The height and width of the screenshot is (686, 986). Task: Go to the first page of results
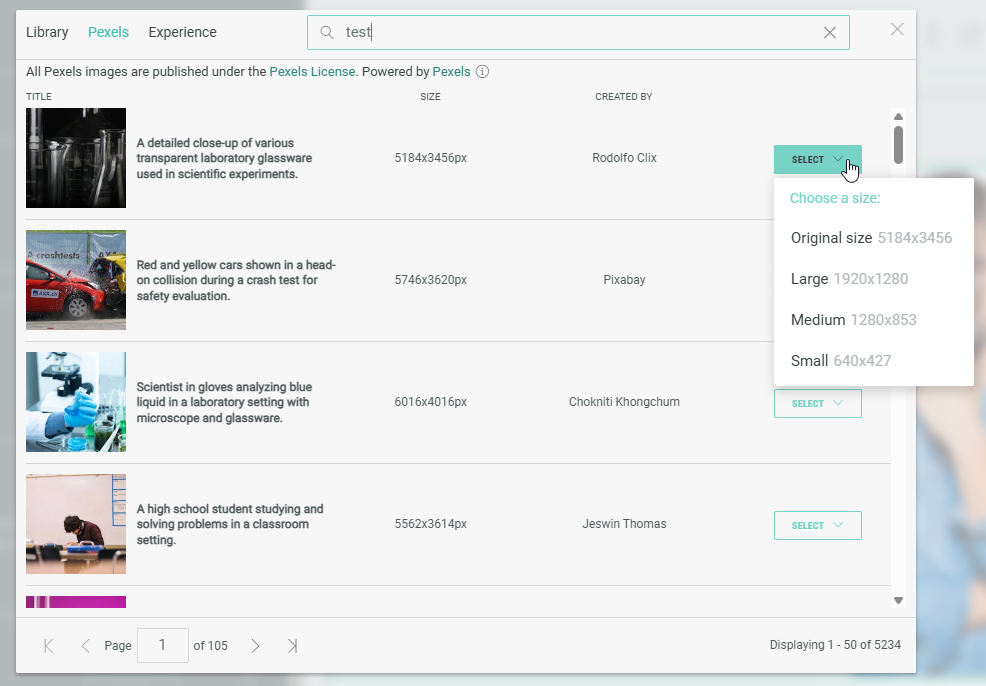click(x=48, y=646)
